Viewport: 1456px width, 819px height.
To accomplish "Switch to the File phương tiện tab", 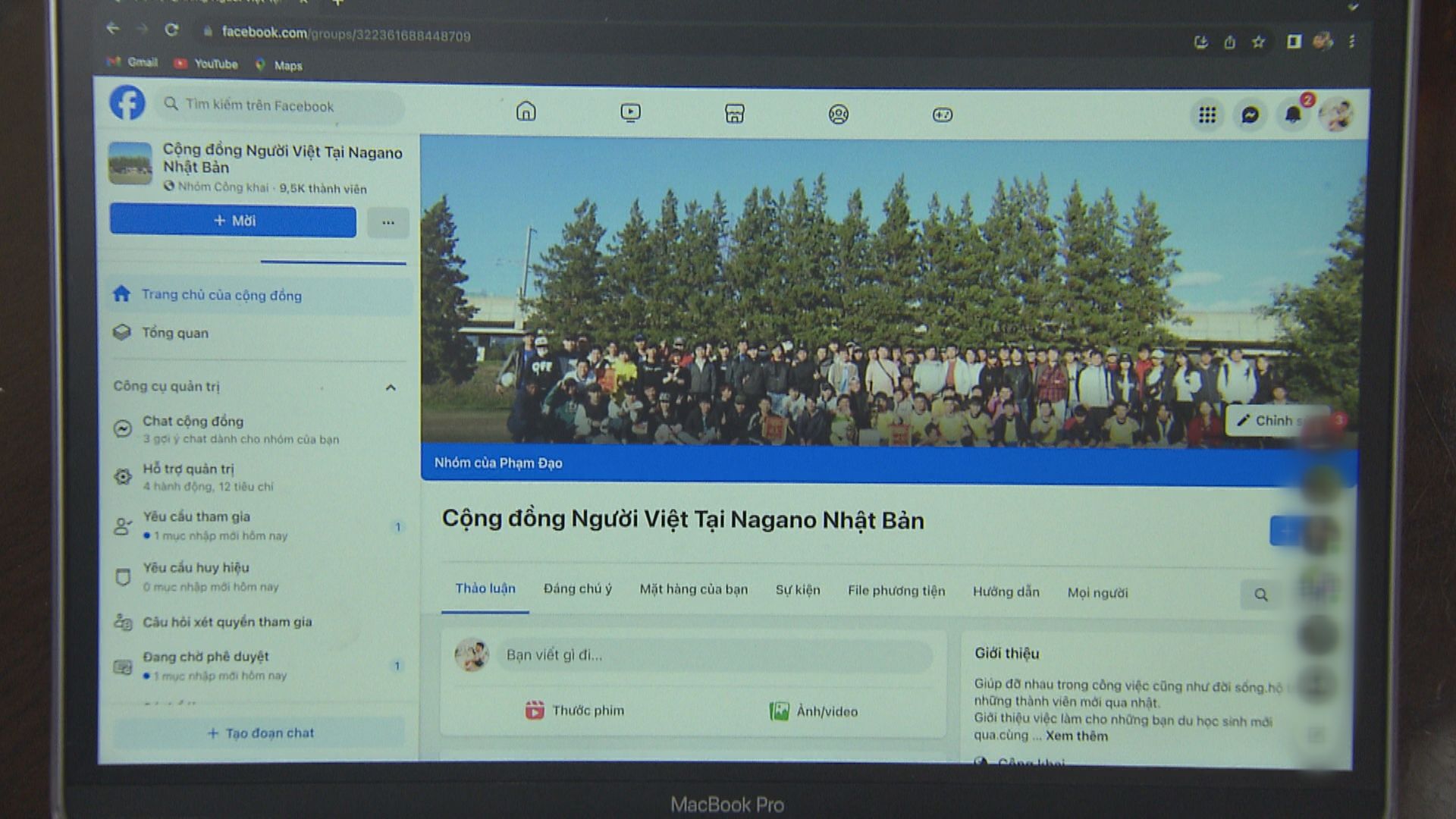I will pyautogui.click(x=896, y=591).
